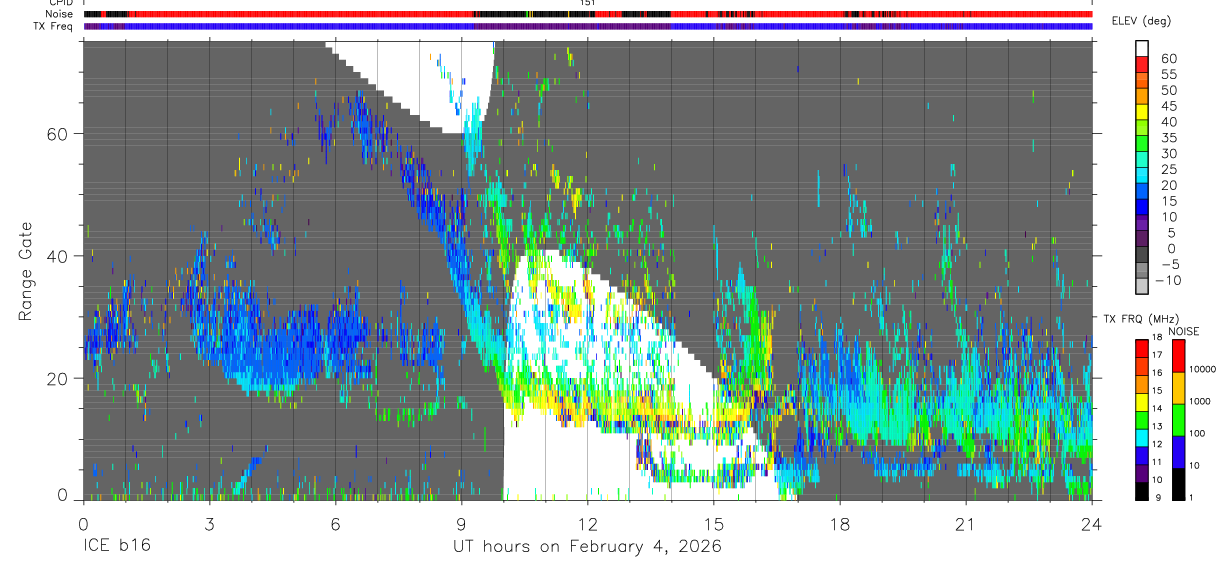The height and width of the screenshot is (567, 1228).
Task: Click the 'TX Freq' strip label at top
Action: tap(54, 26)
